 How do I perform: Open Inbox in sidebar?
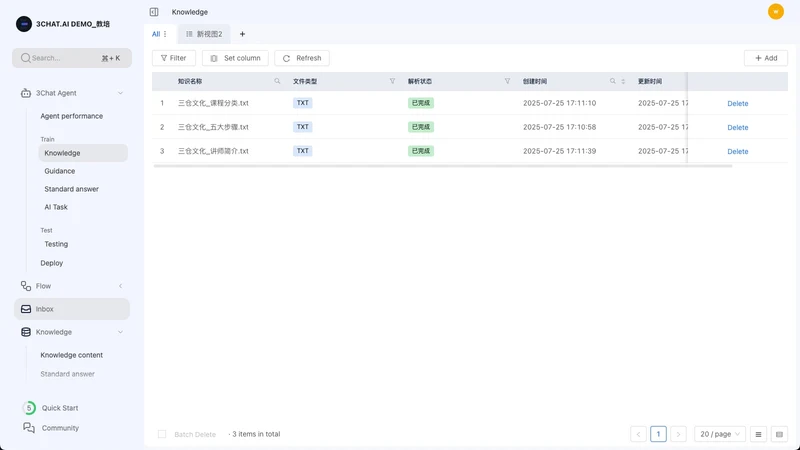coord(72,309)
